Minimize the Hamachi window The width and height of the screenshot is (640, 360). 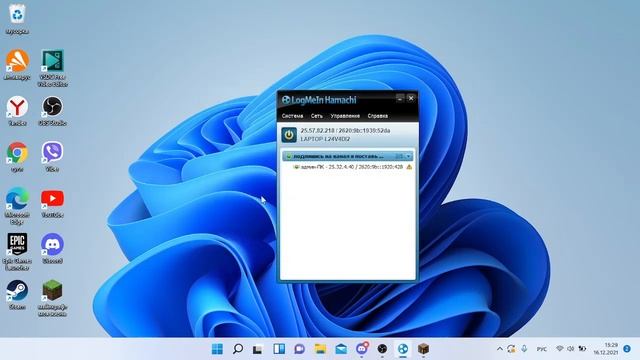tap(400, 98)
